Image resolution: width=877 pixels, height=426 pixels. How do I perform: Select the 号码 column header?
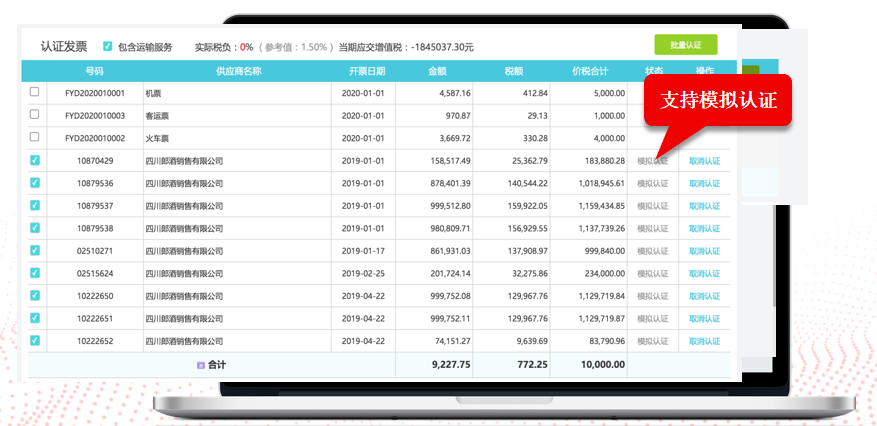click(x=94, y=71)
